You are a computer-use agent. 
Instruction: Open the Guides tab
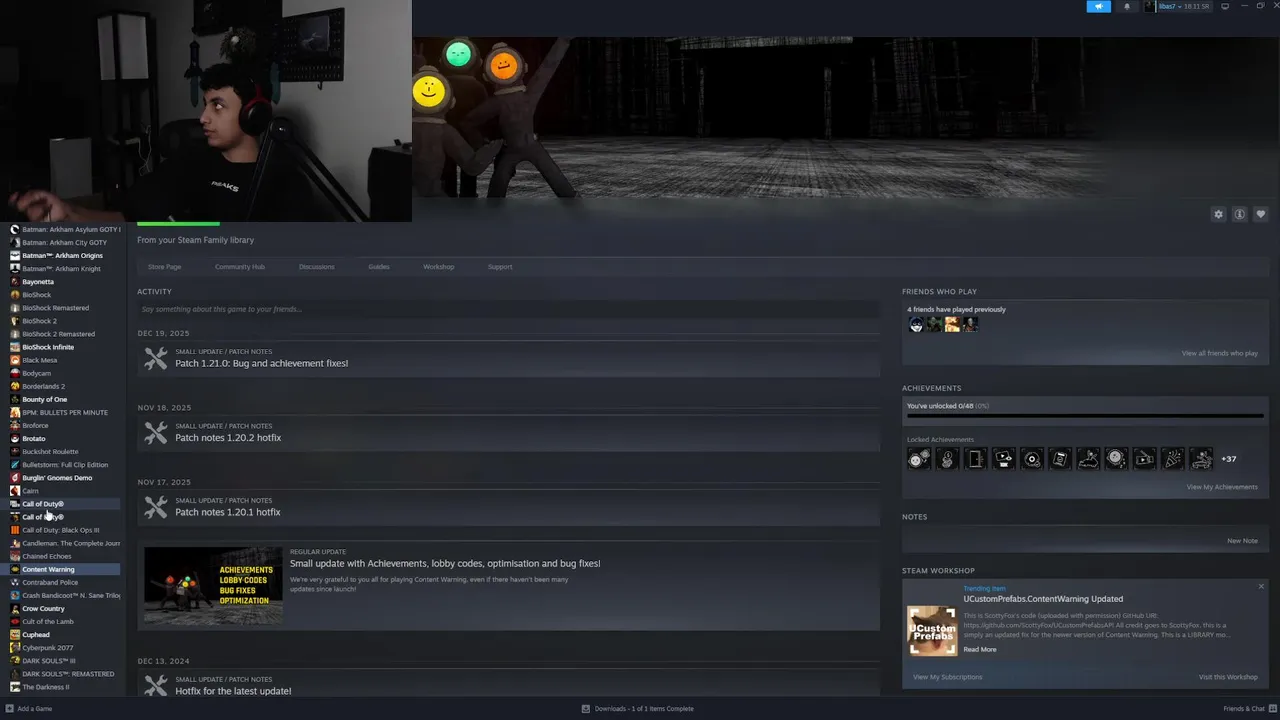(379, 267)
